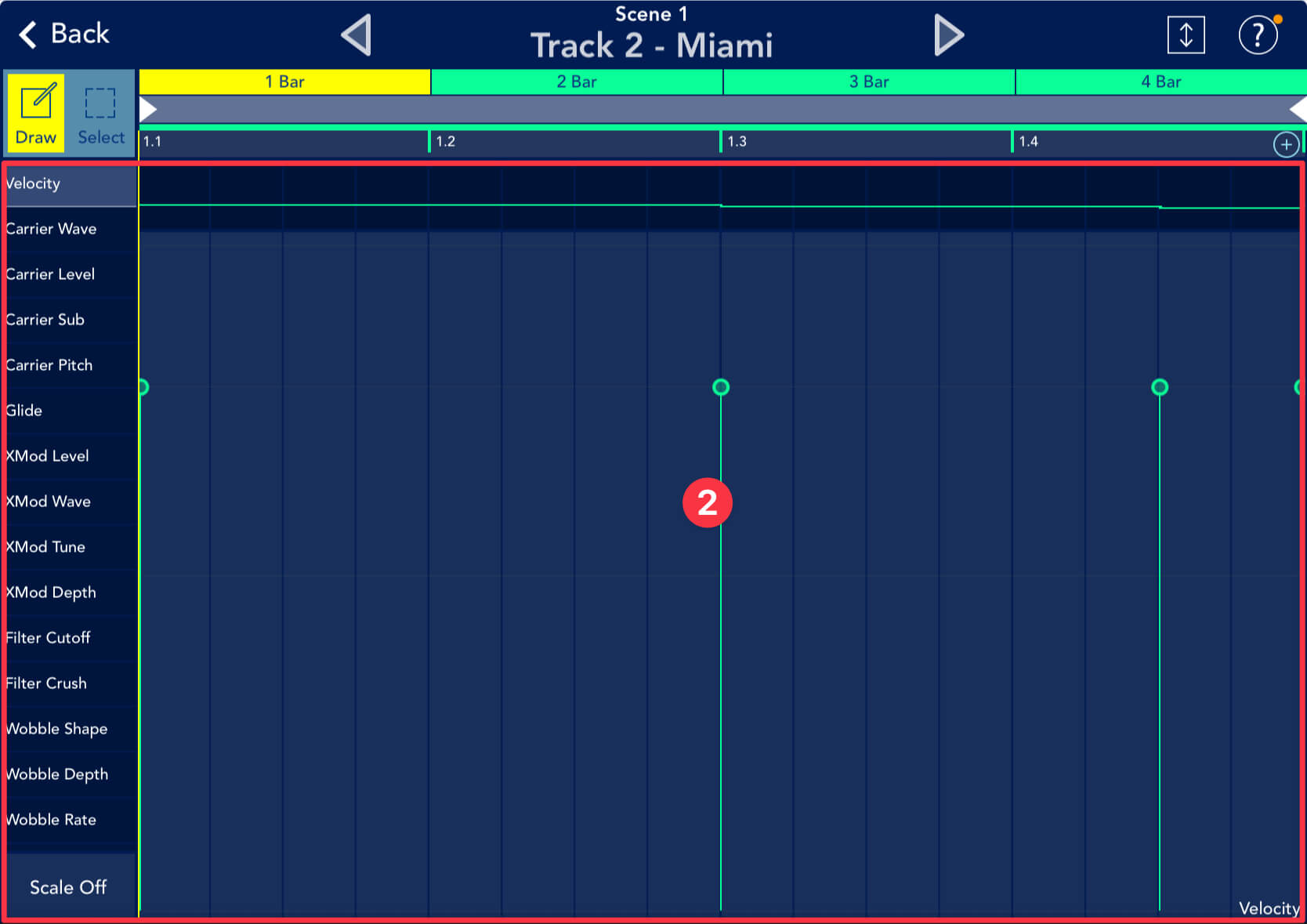
Task: Switch to the 2 Bar length tab
Action: coord(577,82)
